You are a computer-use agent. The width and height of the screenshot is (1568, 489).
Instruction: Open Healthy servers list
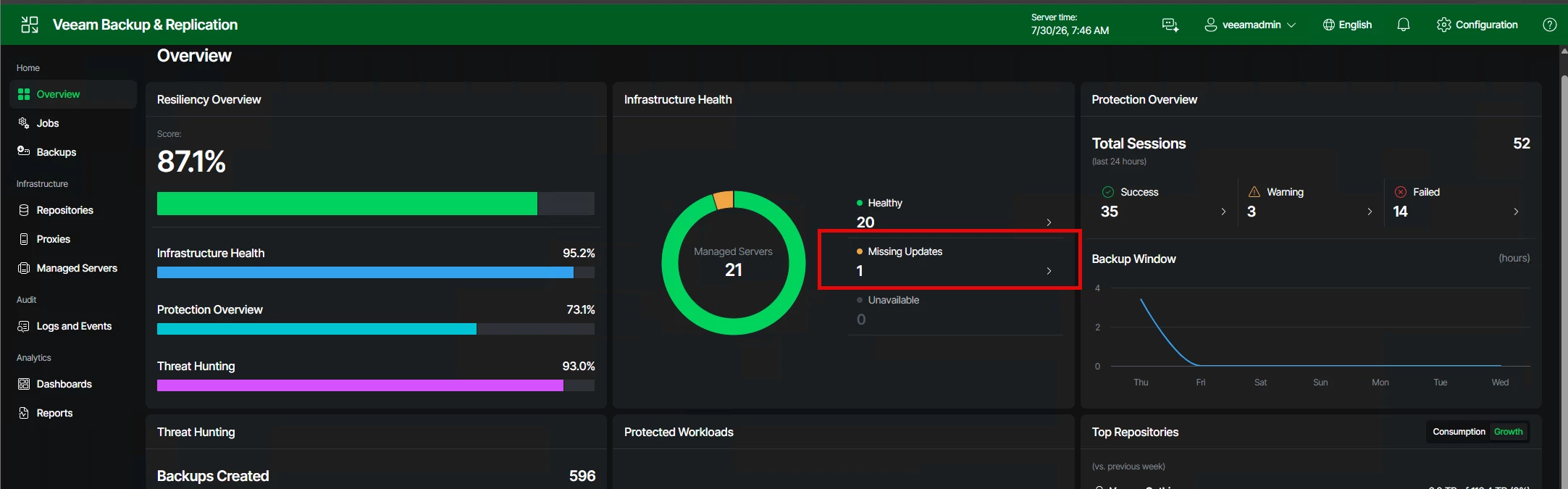(x=955, y=213)
